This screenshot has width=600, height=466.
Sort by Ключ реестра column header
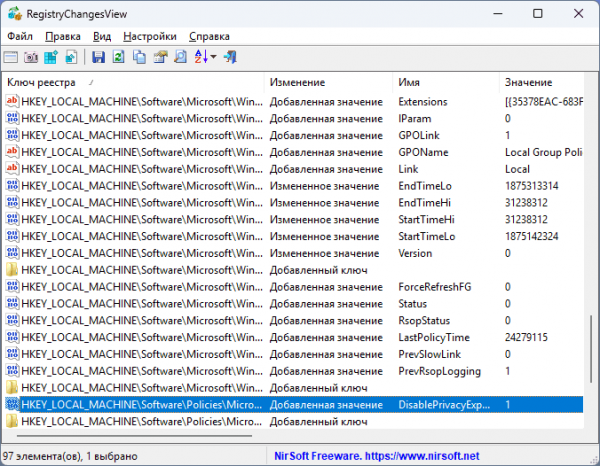click(x=133, y=82)
